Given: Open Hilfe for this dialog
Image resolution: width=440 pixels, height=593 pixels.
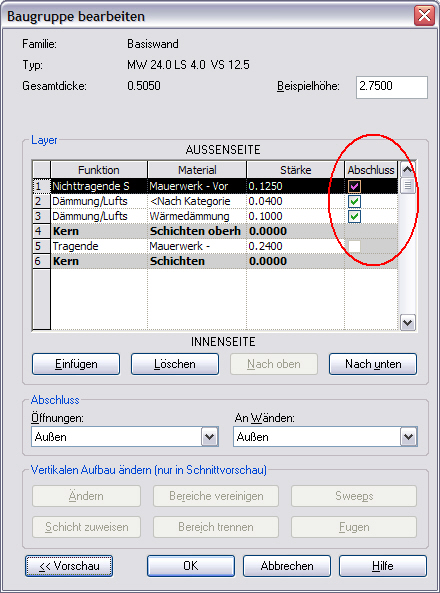Looking at the screenshot, I should click(x=383, y=566).
